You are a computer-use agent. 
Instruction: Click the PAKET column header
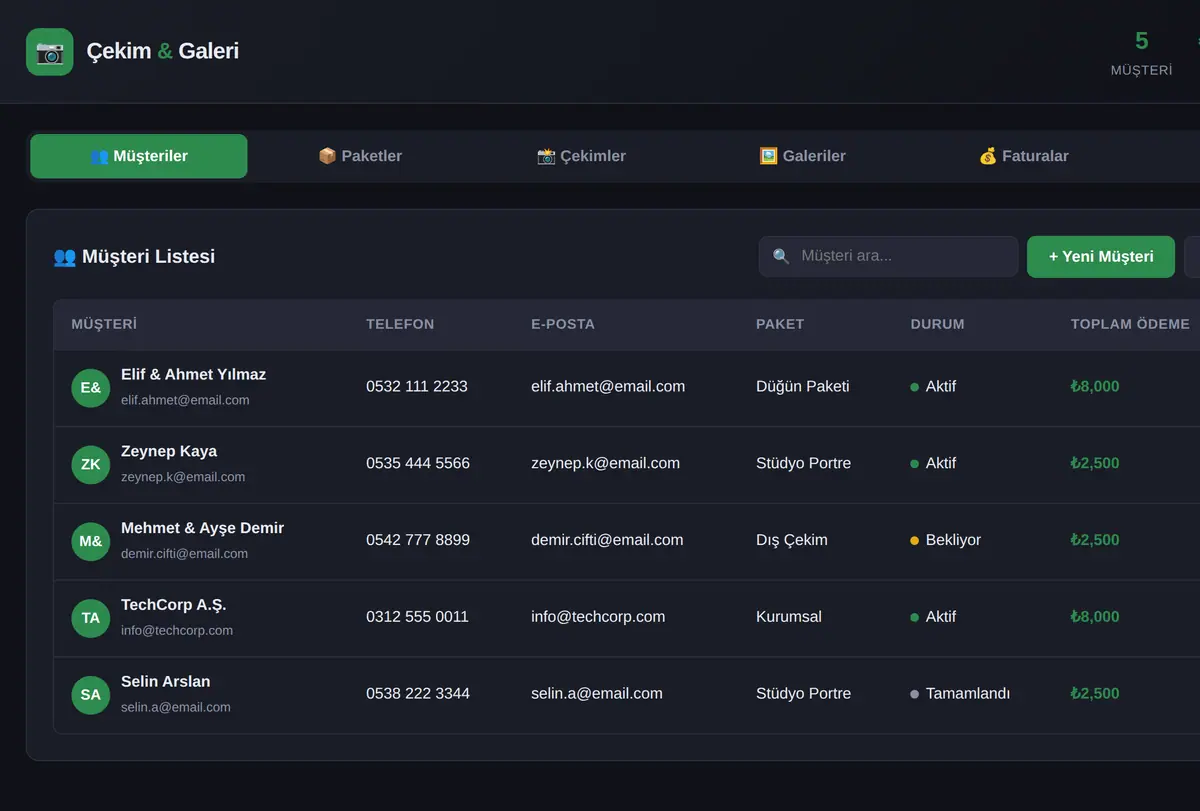tap(780, 324)
